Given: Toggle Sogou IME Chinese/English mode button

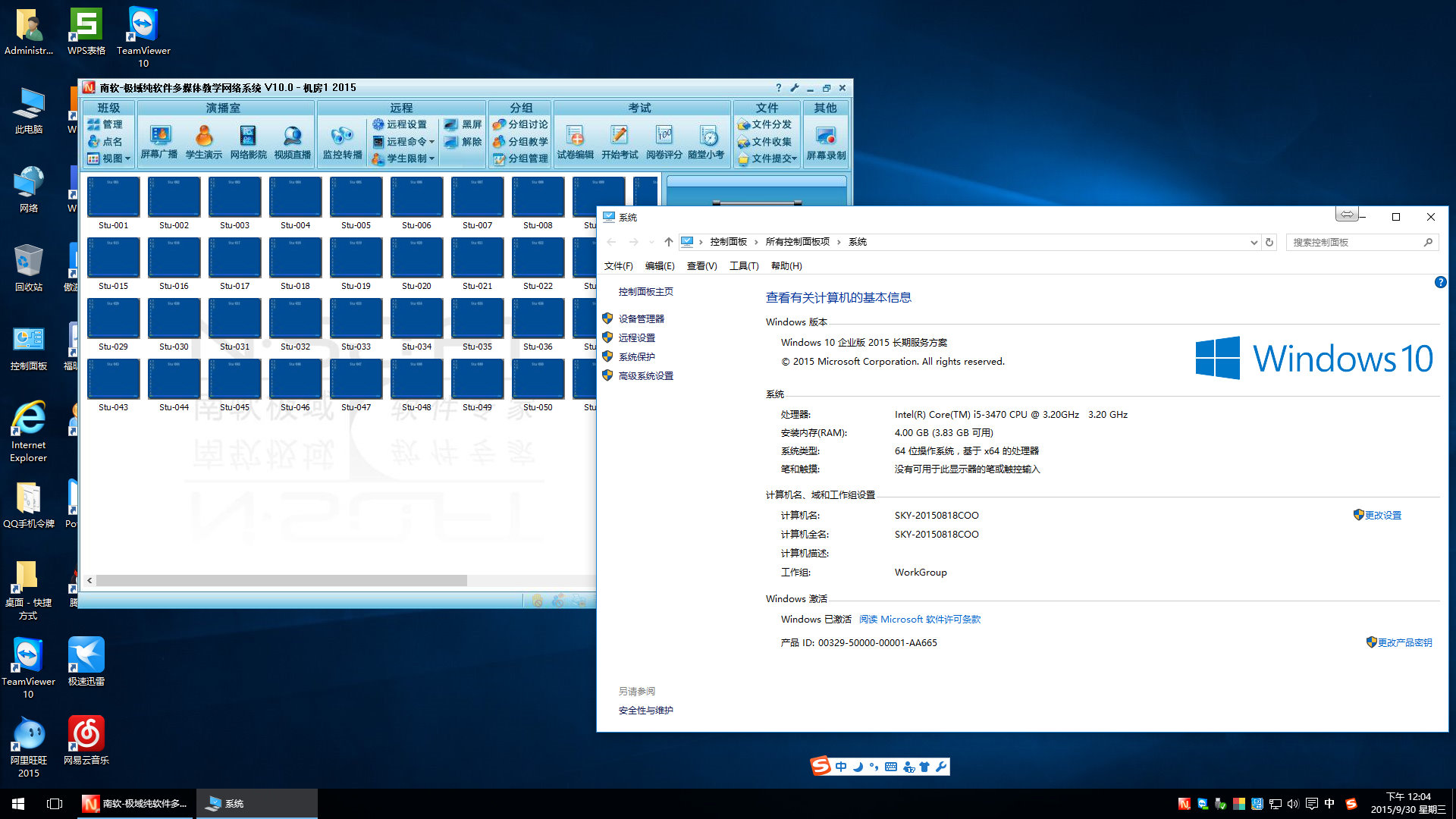Looking at the screenshot, I should click(x=840, y=767).
